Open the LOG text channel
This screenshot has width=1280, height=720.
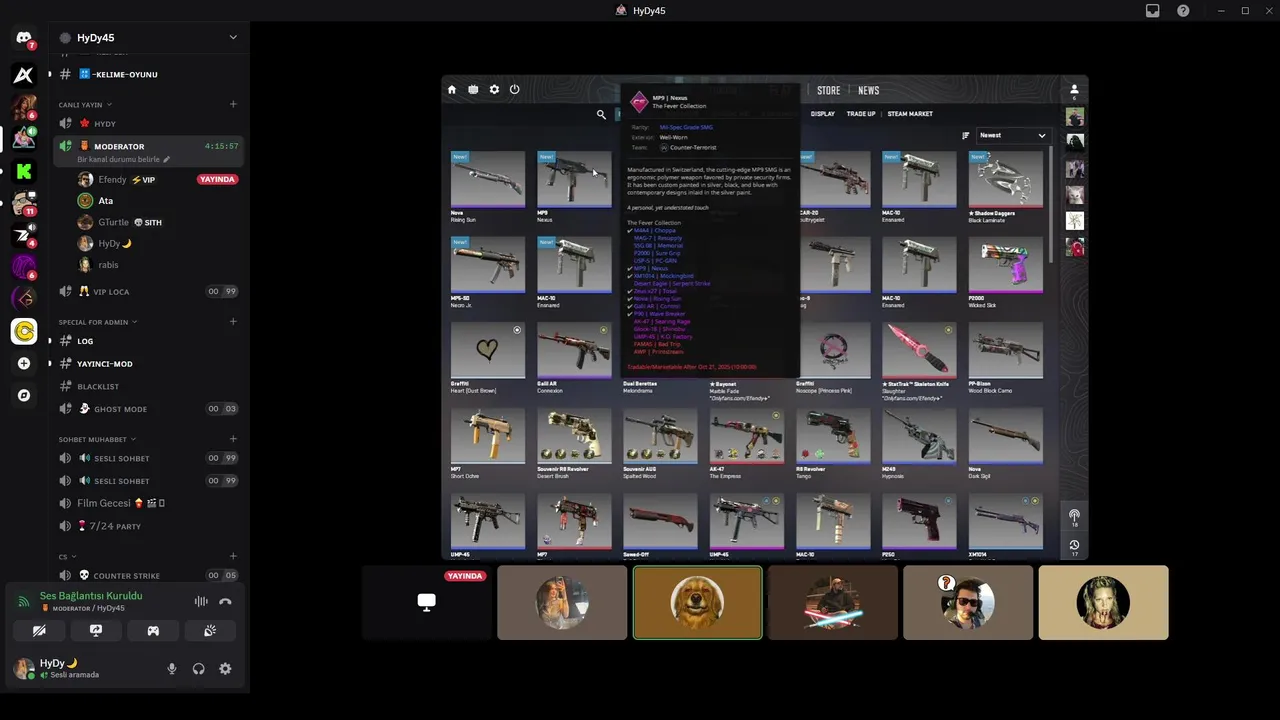click(x=150, y=341)
